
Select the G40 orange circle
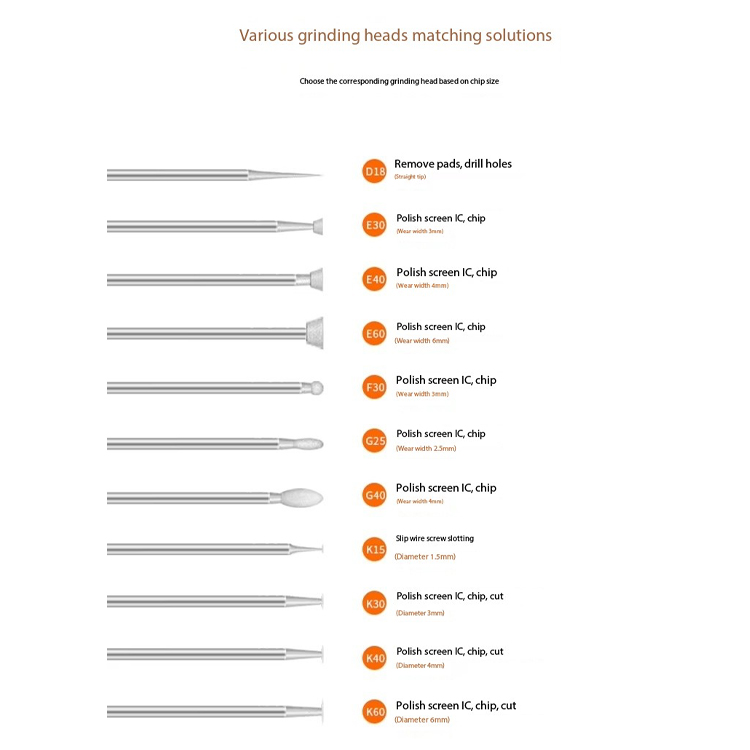tap(375, 495)
